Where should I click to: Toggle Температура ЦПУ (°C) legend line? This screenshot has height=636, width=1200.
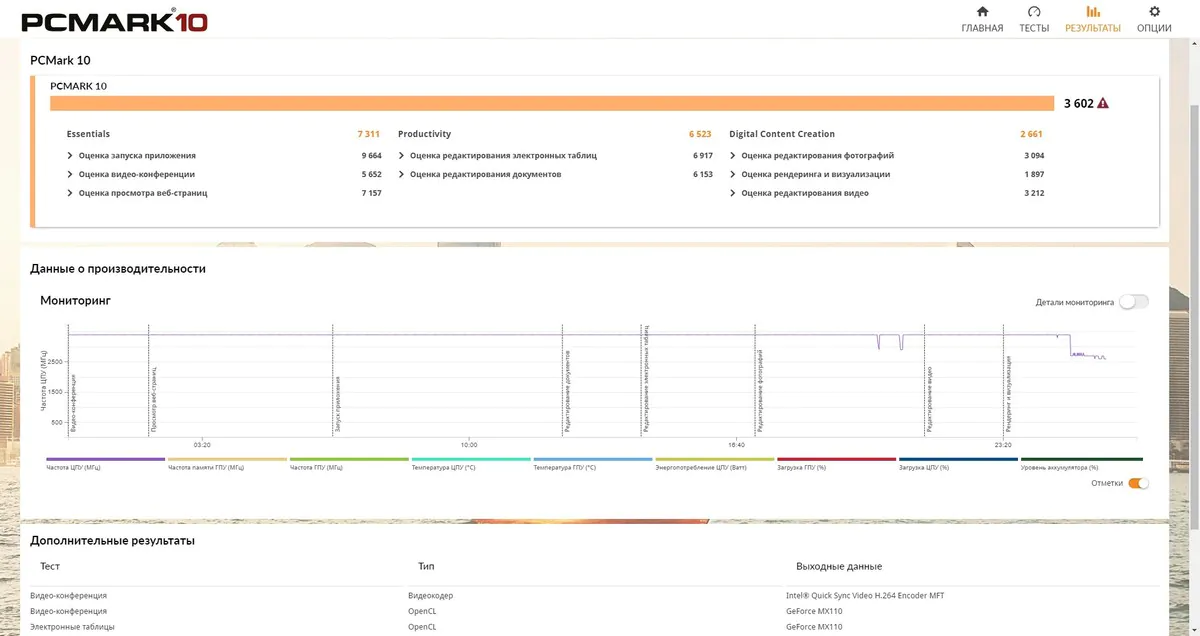(471, 463)
